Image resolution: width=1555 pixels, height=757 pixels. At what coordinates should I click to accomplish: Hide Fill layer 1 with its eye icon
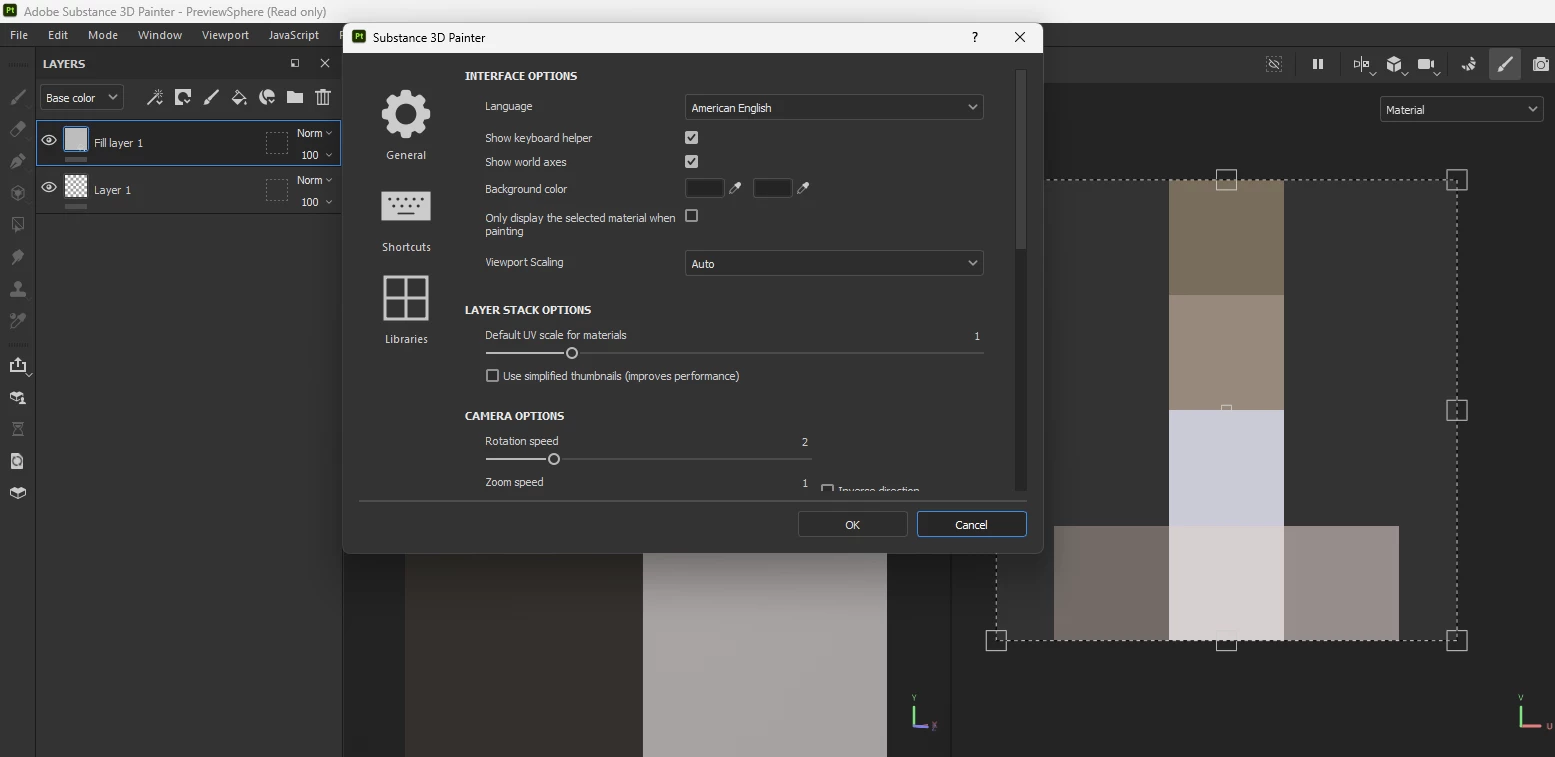point(49,141)
